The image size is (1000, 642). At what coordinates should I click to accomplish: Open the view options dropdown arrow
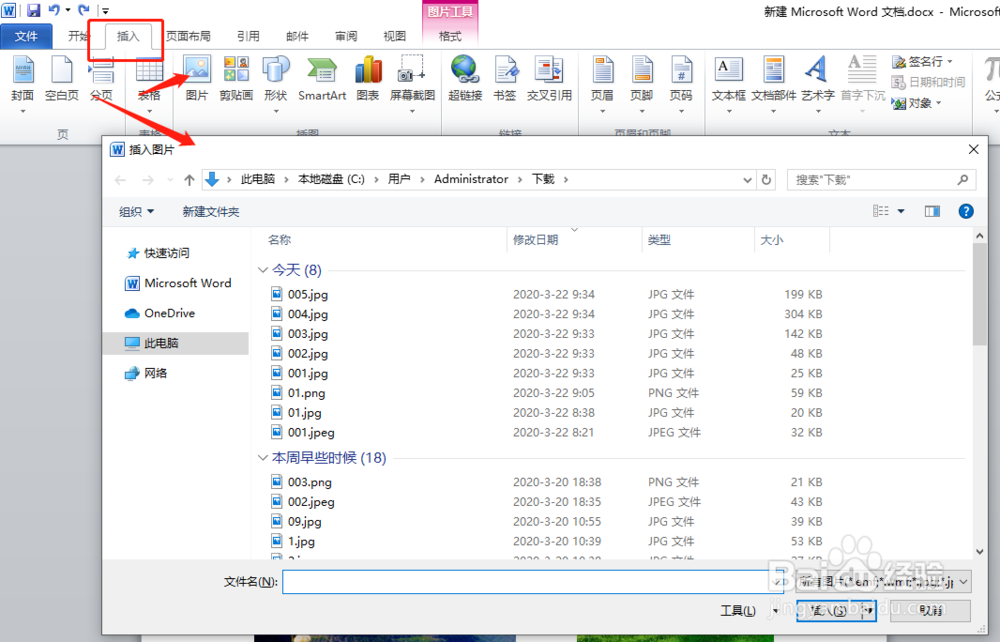901,211
